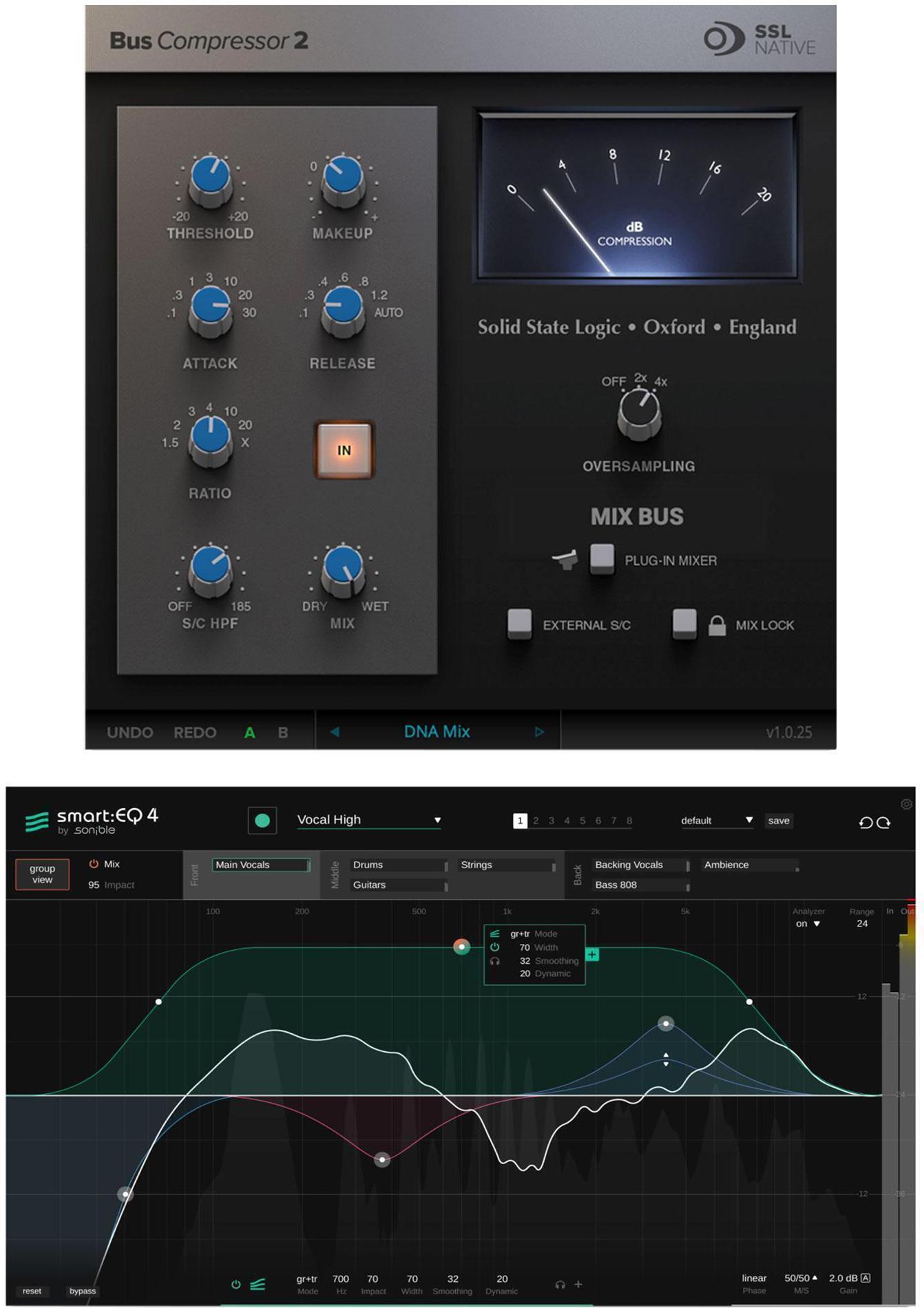Click the redo arrow in smart:EQ
Viewport: 924px width, 1308px height.
(884, 822)
